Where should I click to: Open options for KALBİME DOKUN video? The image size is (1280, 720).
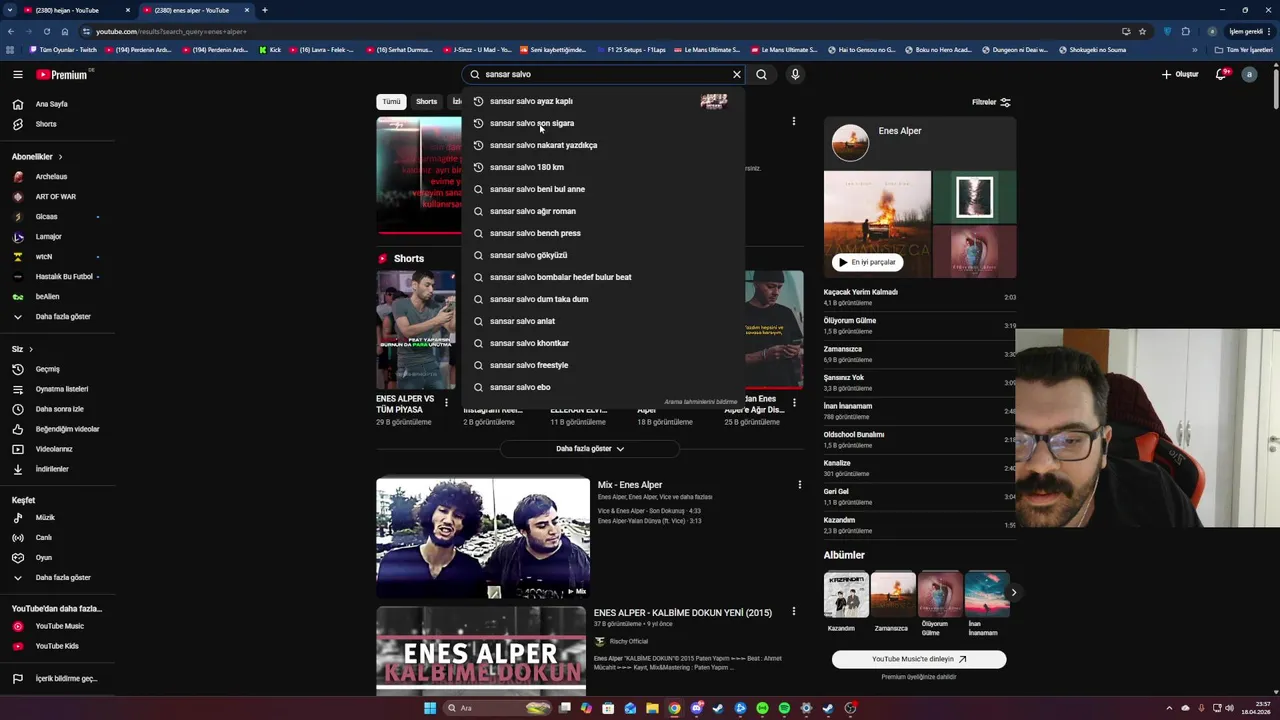click(794, 612)
